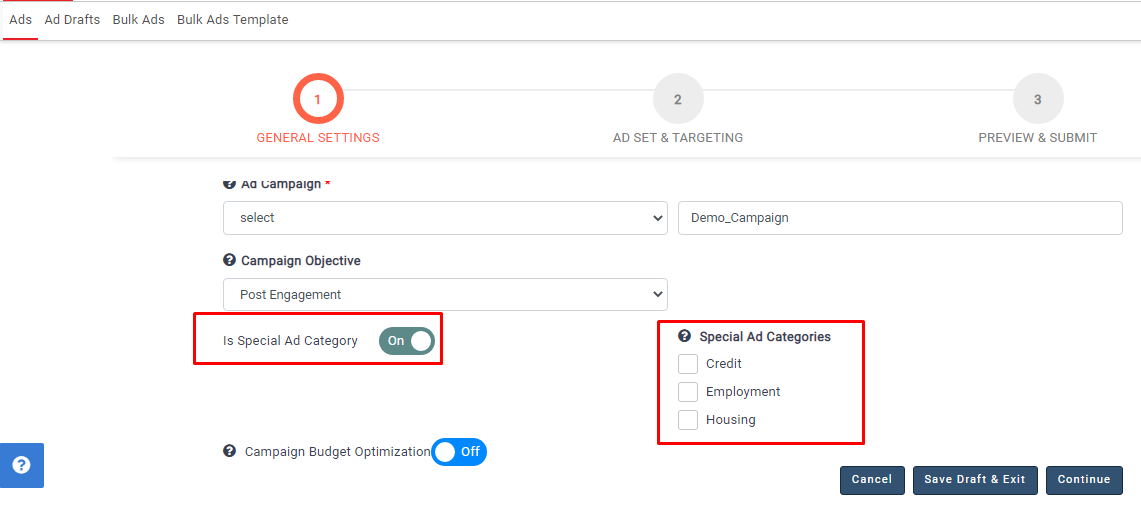The image size is (1141, 512).
Task: Check the Credit category box
Action: point(688,364)
